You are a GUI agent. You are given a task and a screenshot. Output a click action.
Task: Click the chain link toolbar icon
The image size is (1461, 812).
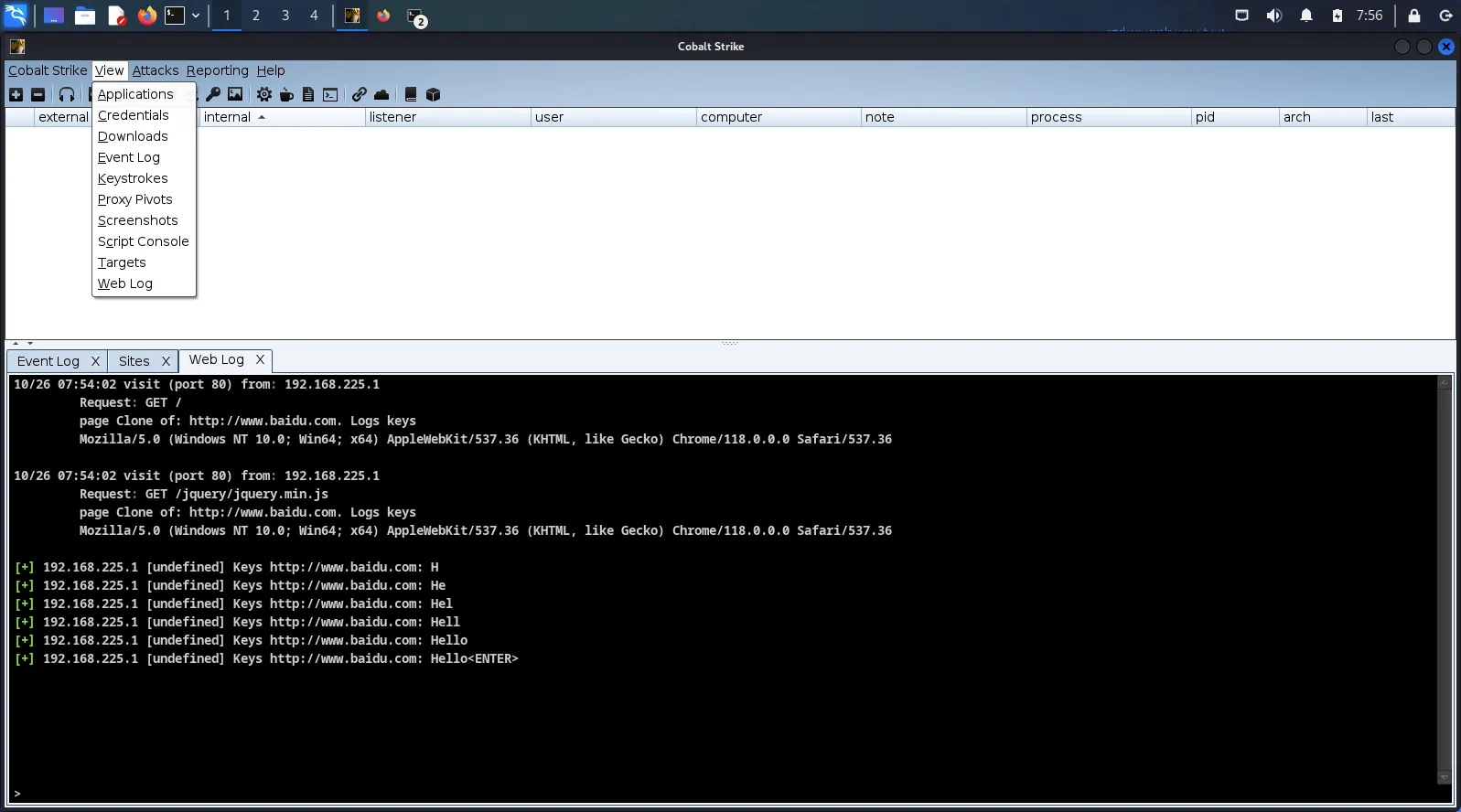pyautogui.click(x=360, y=94)
